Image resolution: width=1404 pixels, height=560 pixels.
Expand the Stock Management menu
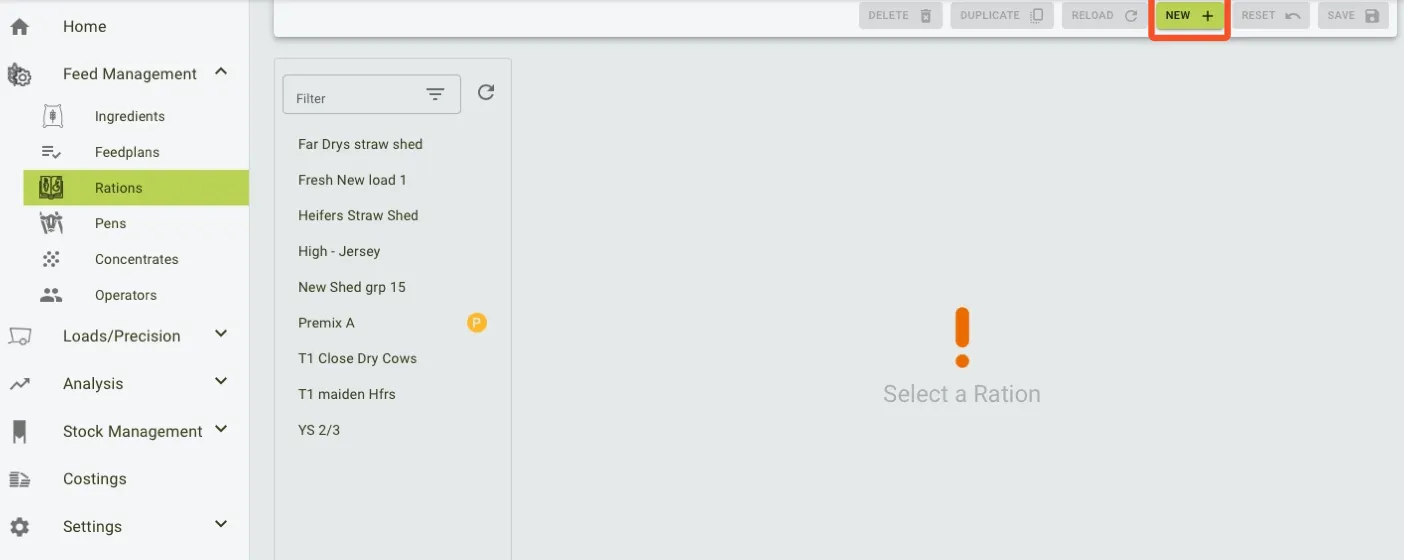pos(221,429)
